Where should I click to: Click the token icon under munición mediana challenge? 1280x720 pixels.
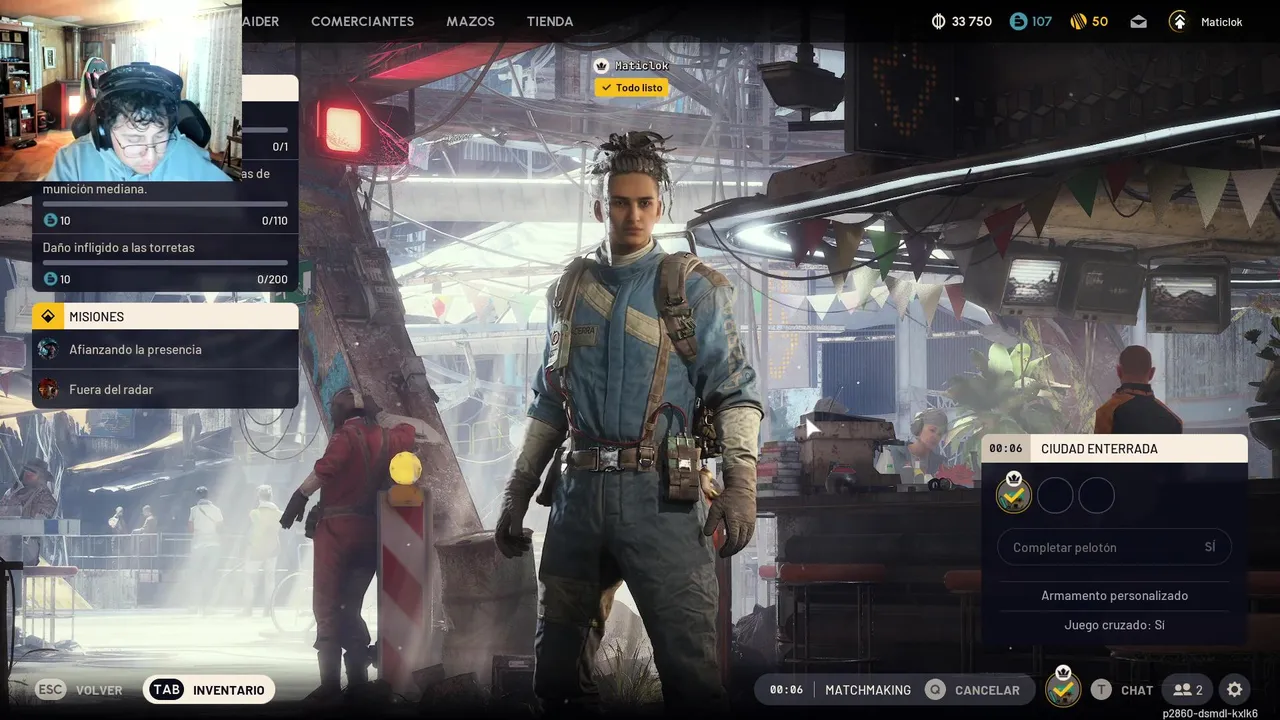pos(51,220)
